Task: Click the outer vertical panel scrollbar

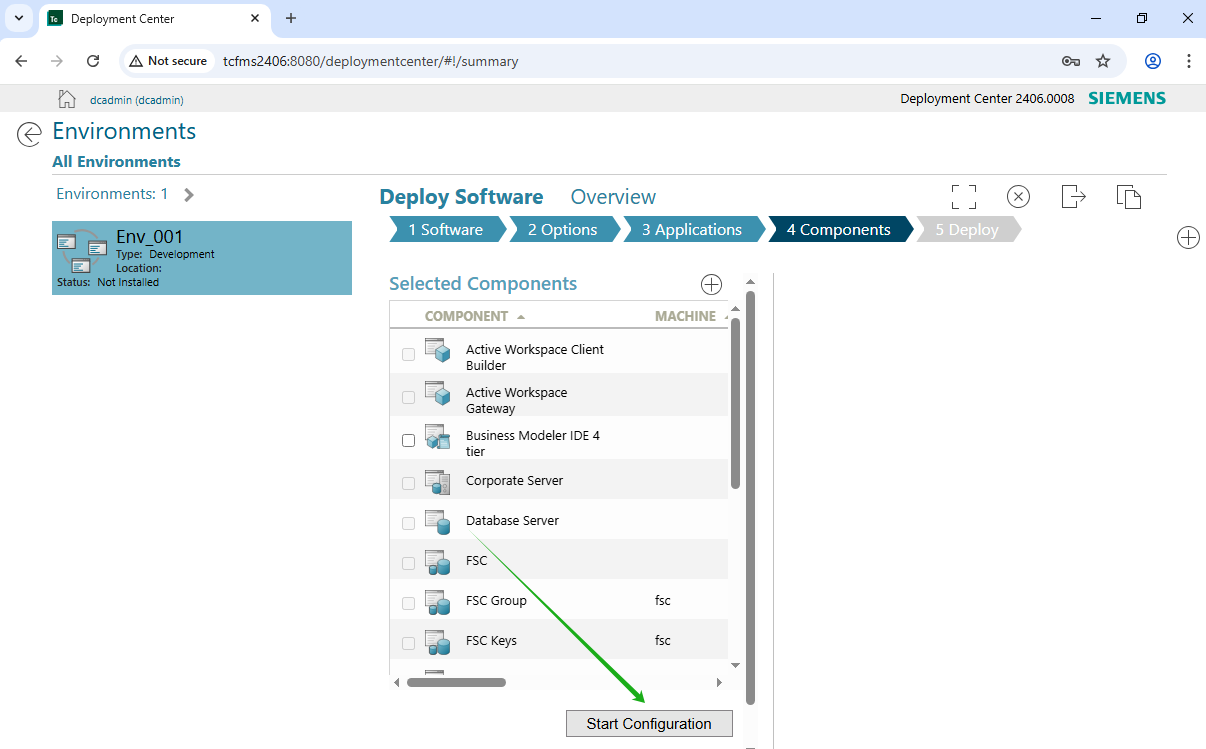Action: coord(750,498)
